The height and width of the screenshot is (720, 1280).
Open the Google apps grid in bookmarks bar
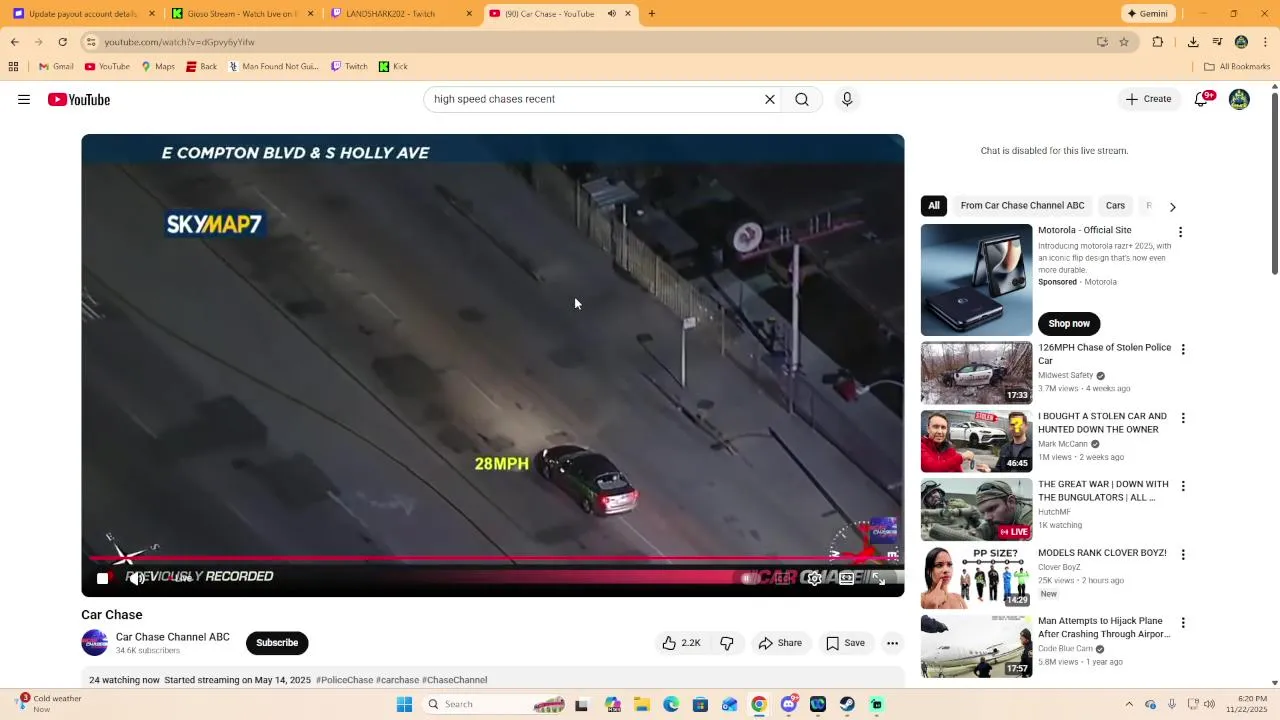(13, 67)
